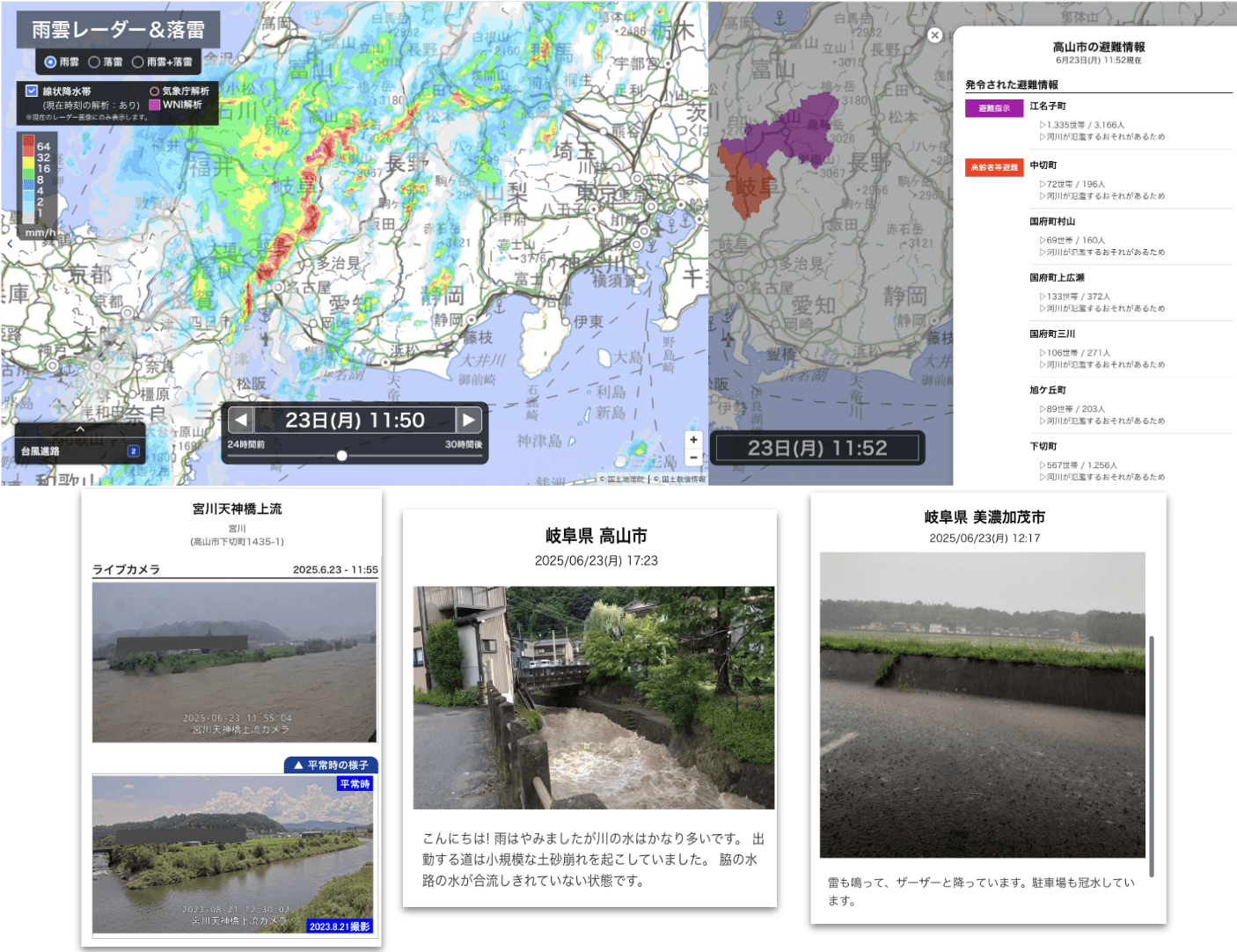
Task: Zoom in the radar map
Action: pos(693,440)
